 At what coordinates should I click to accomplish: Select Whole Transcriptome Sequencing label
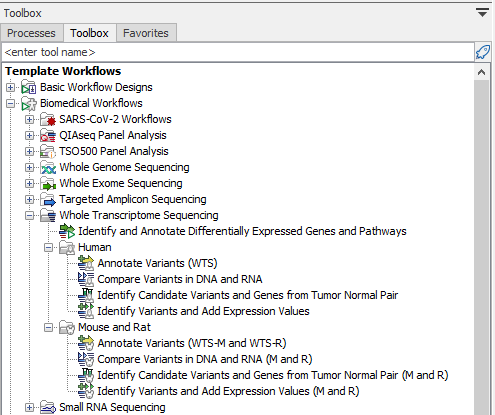[139, 215]
